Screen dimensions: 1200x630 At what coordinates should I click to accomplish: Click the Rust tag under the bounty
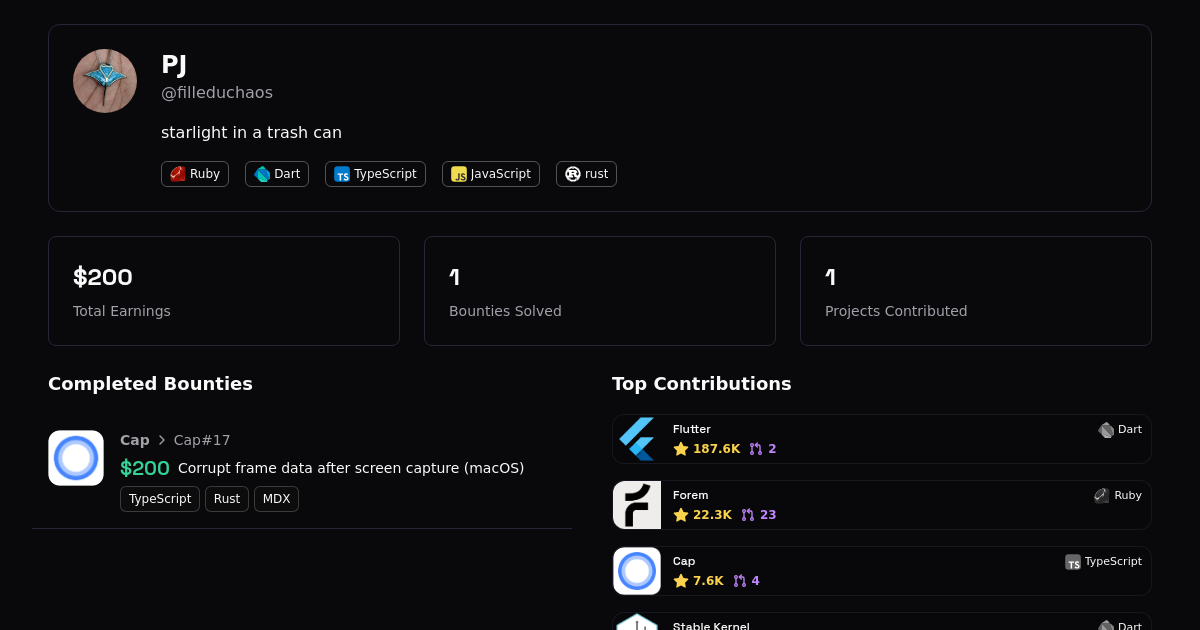227,499
